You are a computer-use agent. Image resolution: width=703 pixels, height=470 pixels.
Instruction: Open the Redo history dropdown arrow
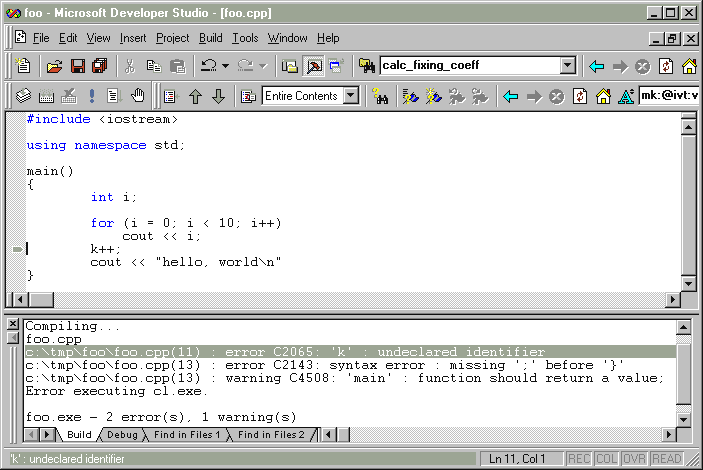click(263, 66)
